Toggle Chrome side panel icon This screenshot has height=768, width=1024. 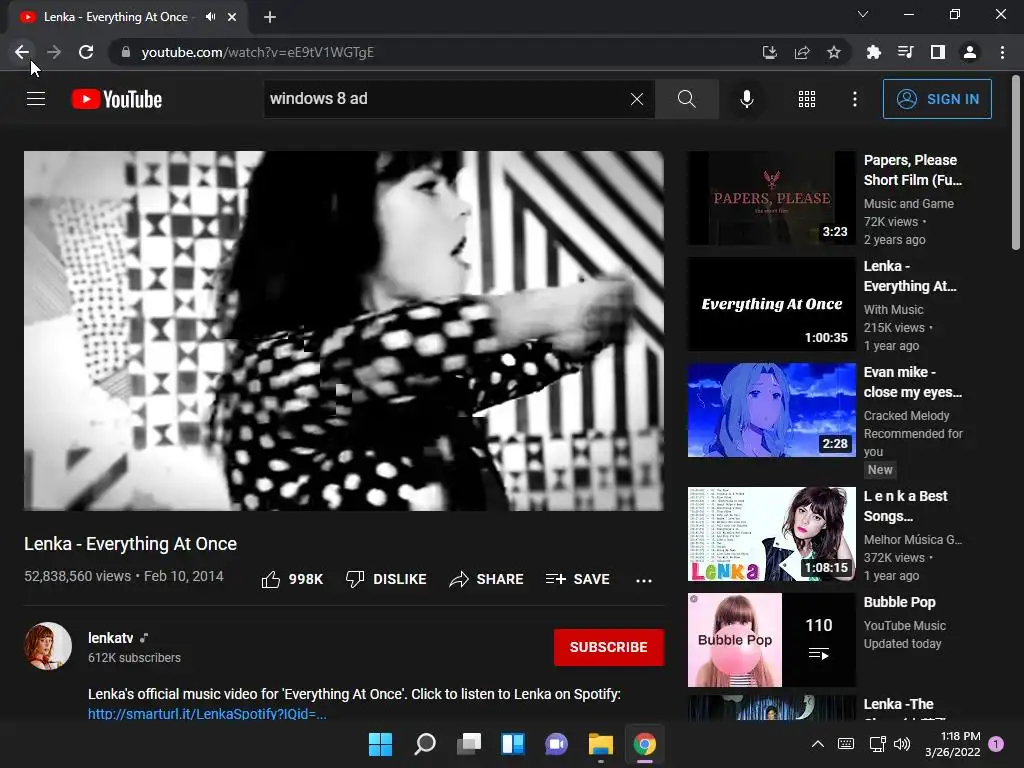pos(938,52)
